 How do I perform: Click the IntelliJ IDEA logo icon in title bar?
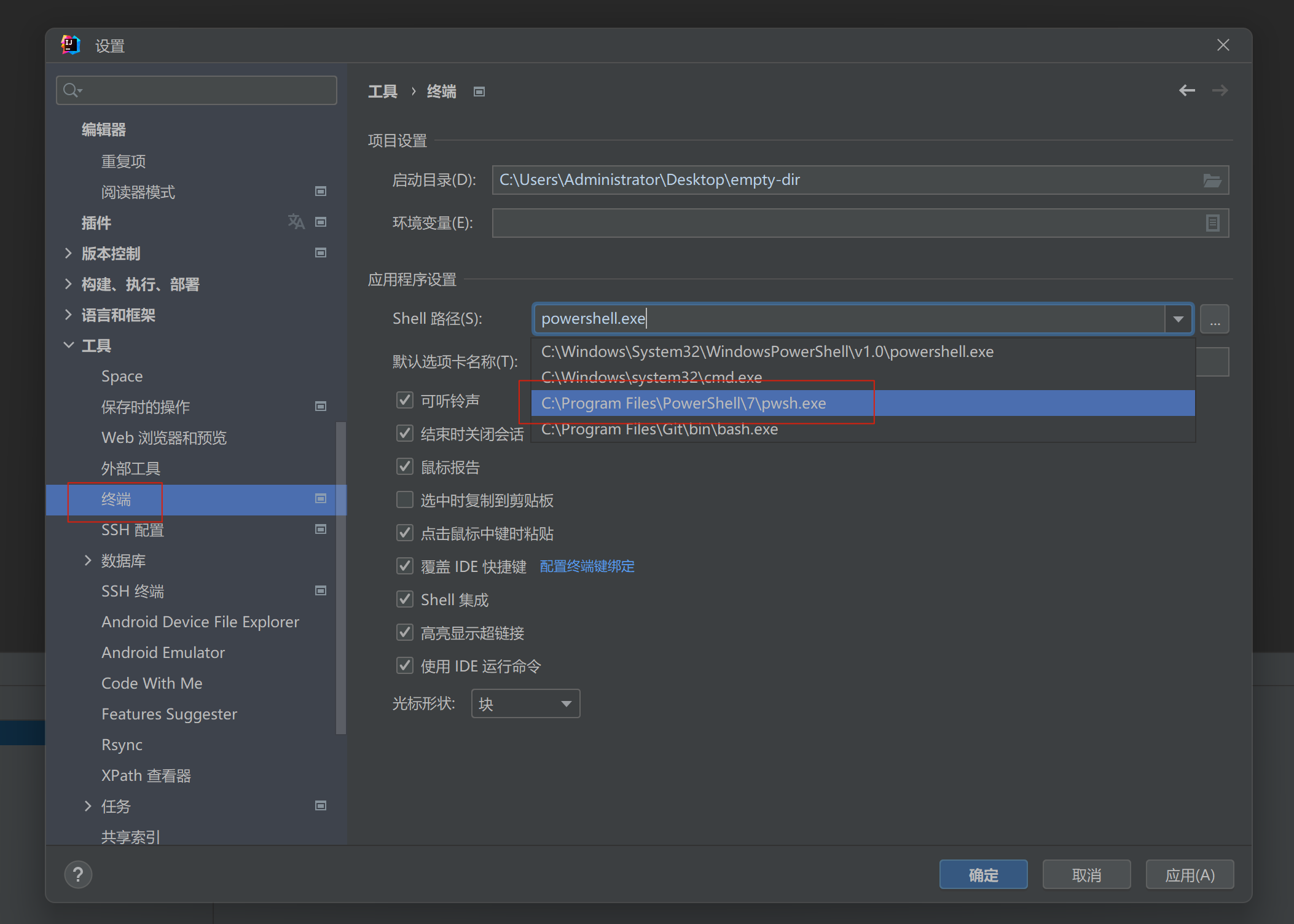pyautogui.click(x=71, y=45)
